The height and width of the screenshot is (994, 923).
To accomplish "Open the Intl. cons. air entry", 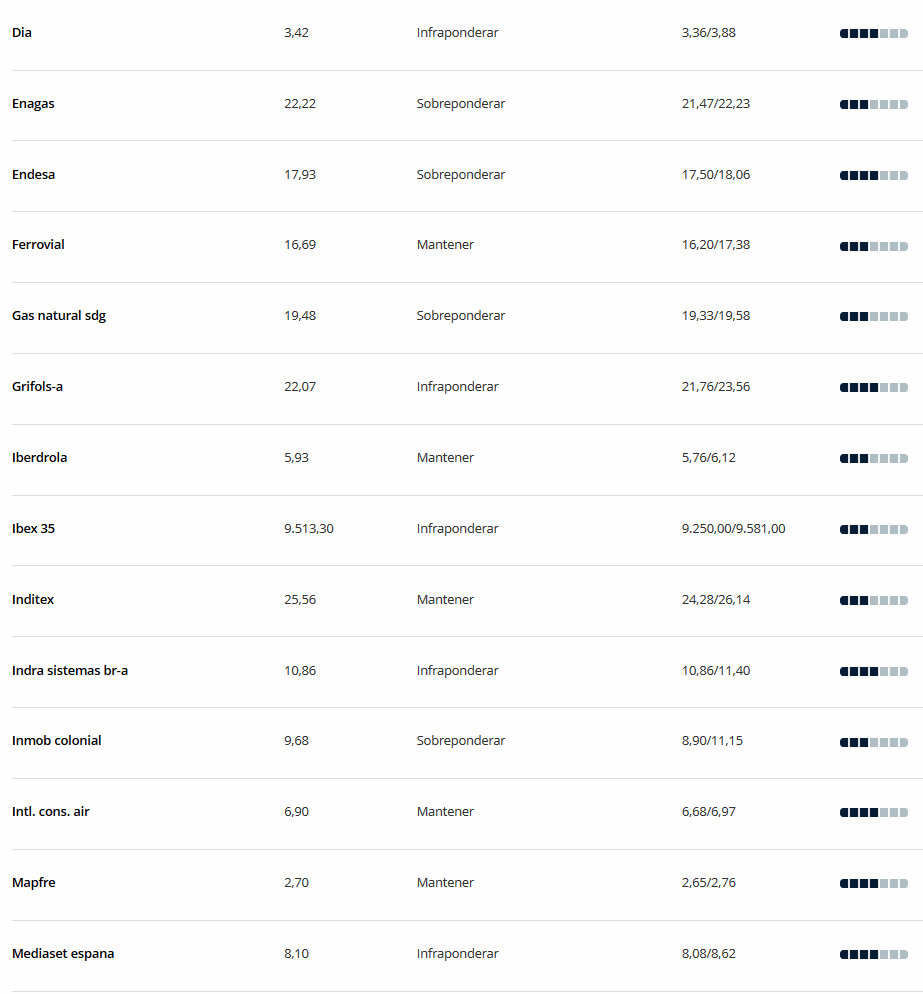I will pos(51,811).
